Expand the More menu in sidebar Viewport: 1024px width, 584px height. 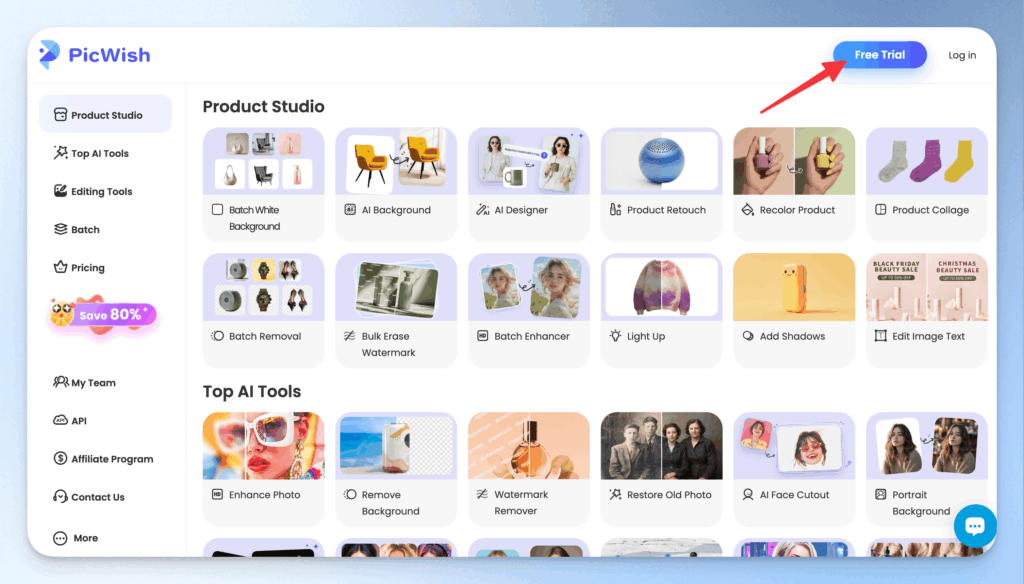pos(84,538)
